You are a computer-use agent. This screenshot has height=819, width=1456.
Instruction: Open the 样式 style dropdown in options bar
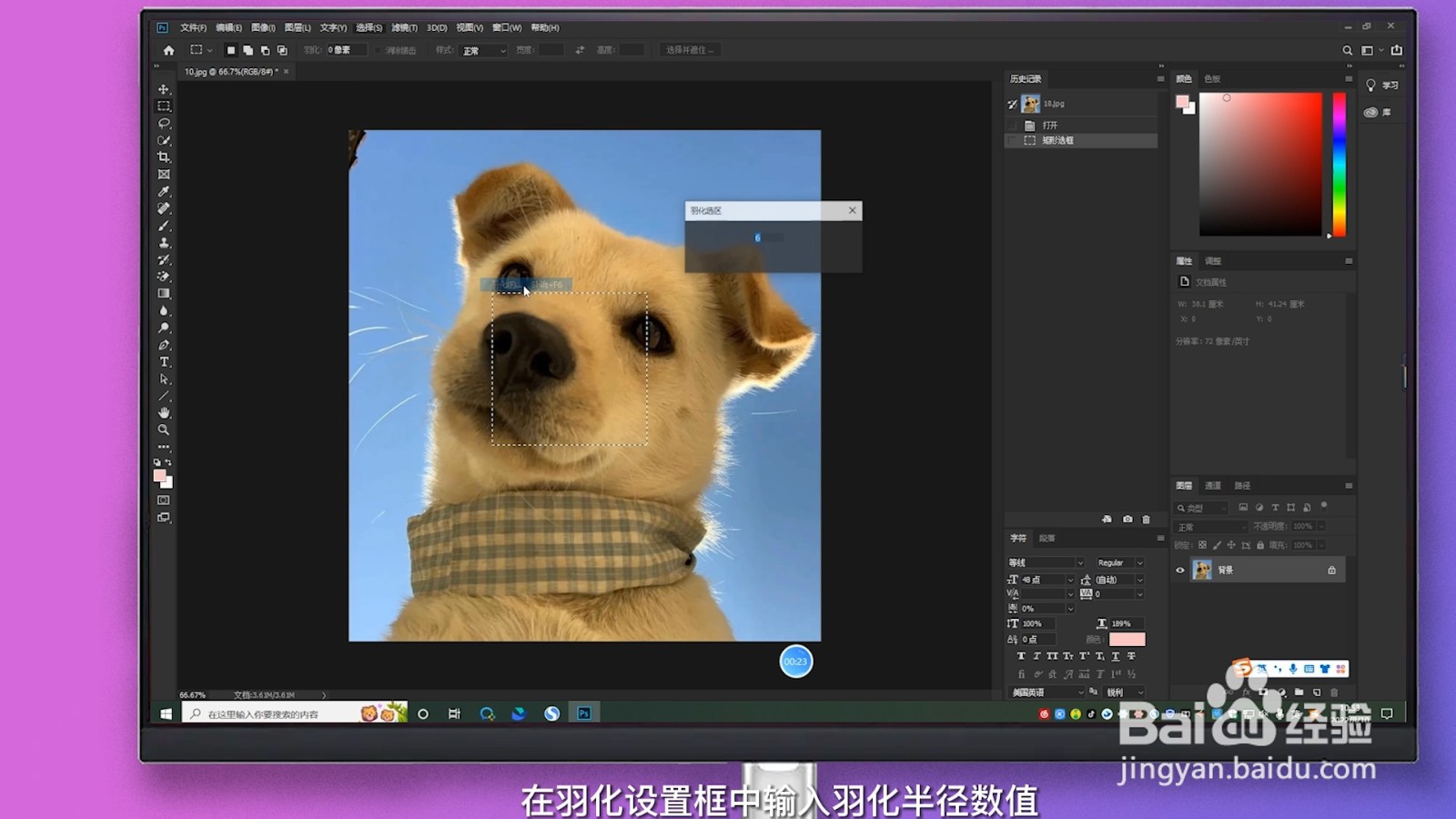coord(483,50)
